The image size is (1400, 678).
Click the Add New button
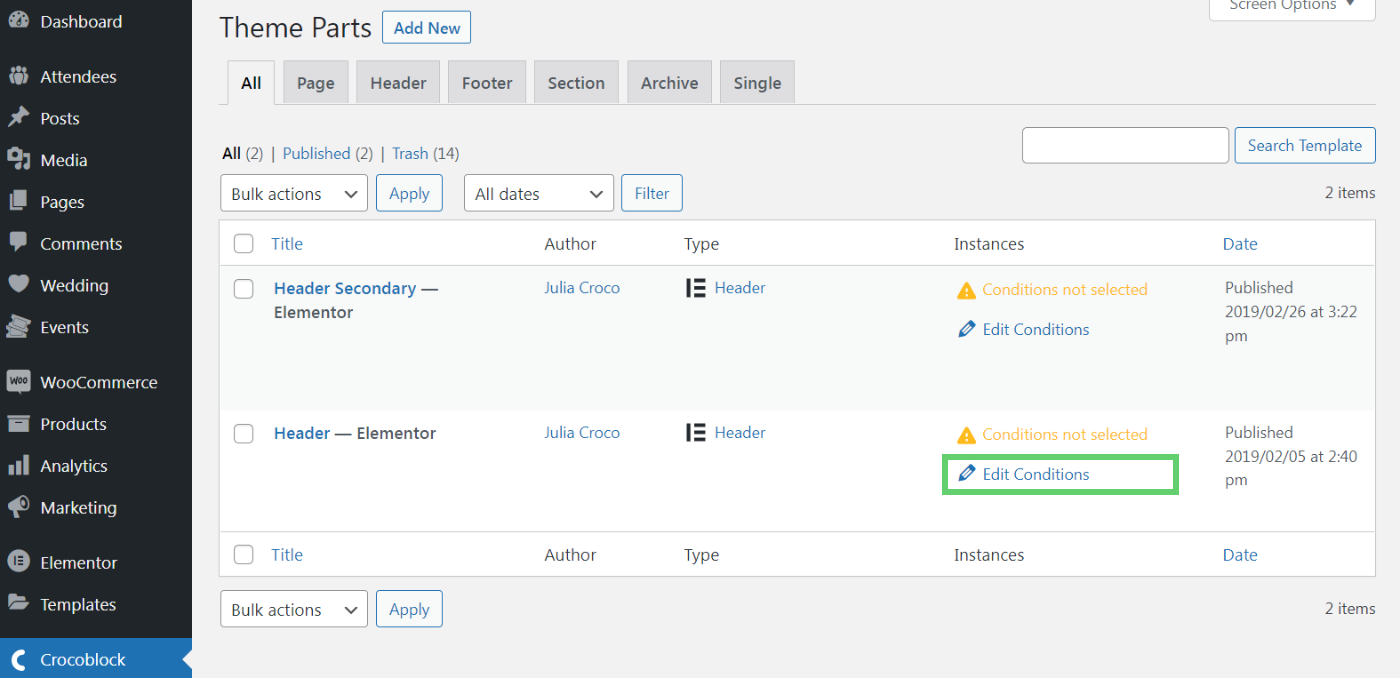[x=427, y=28]
